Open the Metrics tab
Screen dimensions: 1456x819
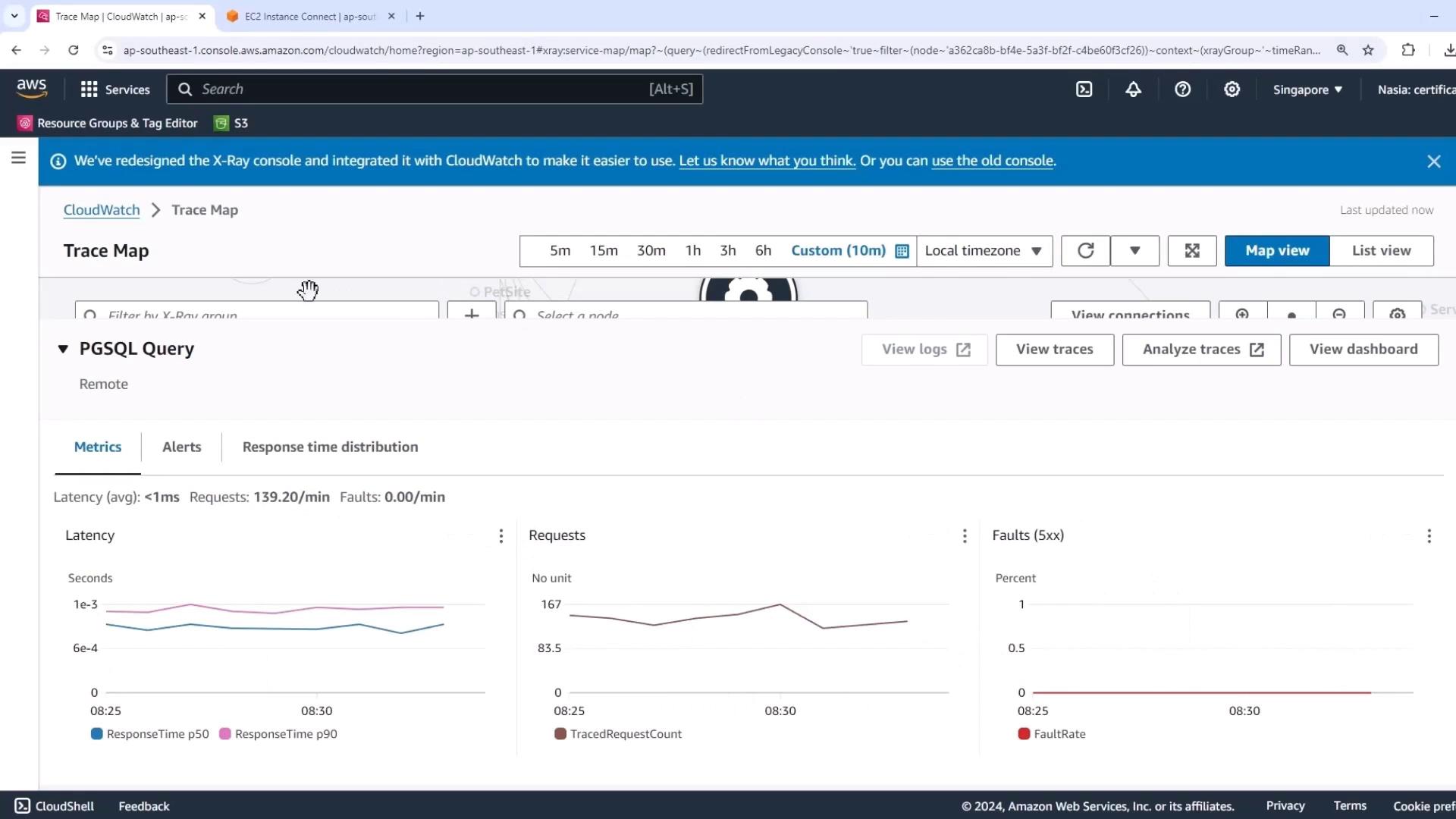pos(97,447)
